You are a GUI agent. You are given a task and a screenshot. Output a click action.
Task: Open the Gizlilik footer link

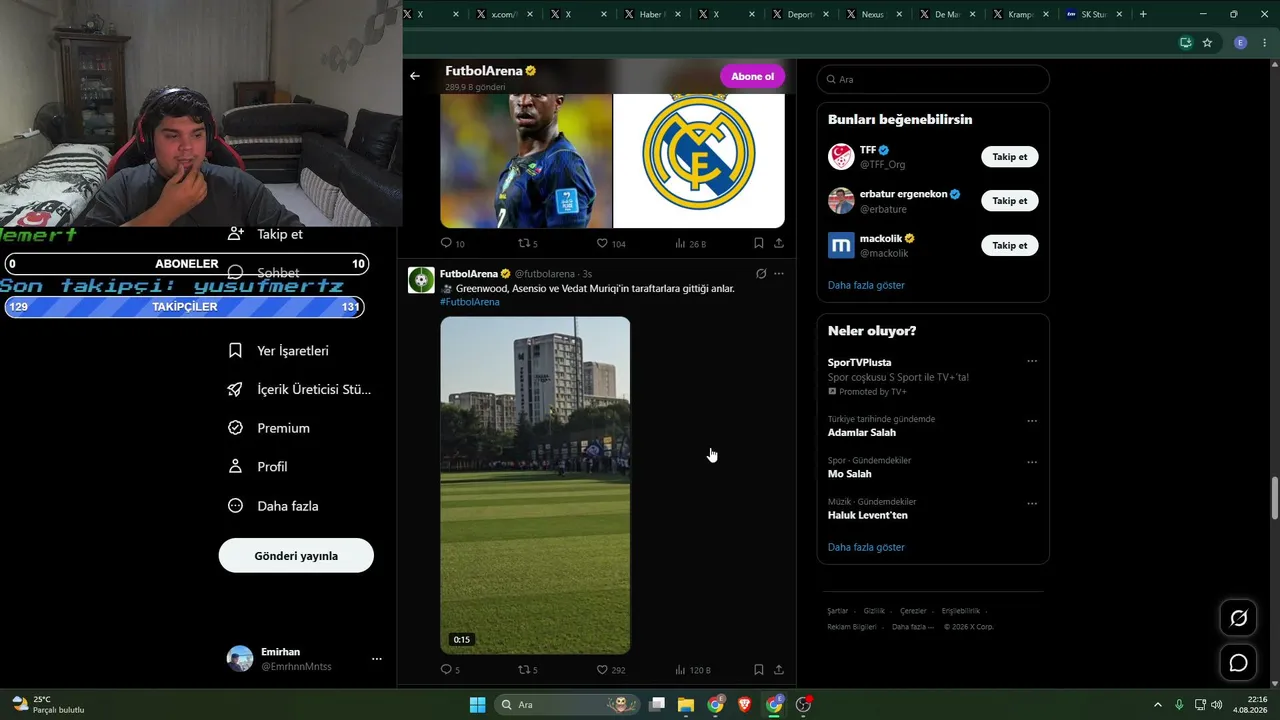[x=874, y=611]
